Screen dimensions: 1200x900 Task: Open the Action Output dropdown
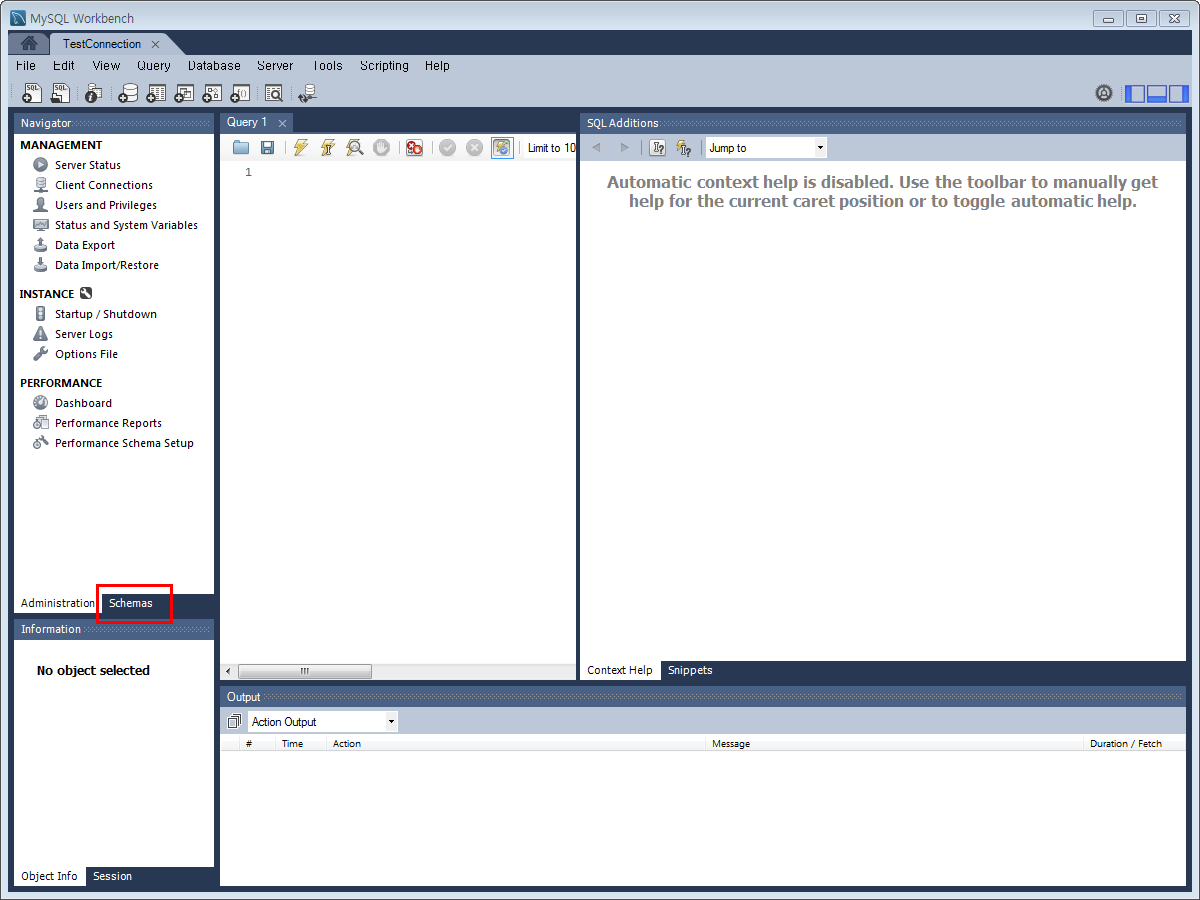pos(322,722)
